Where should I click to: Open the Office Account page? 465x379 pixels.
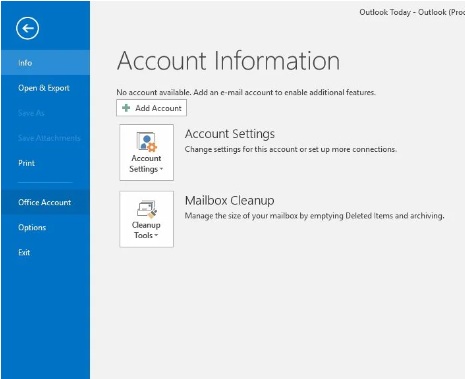tap(46, 202)
